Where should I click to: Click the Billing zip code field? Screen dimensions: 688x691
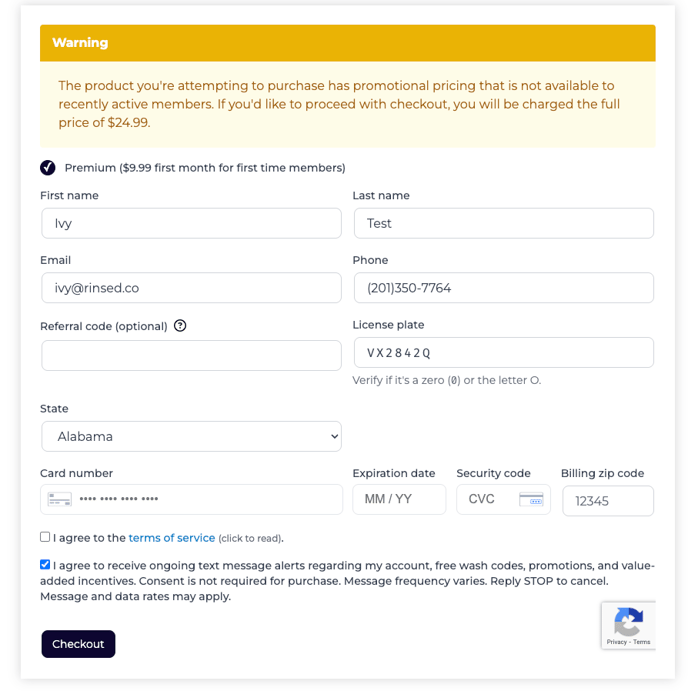(x=607, y=501)
